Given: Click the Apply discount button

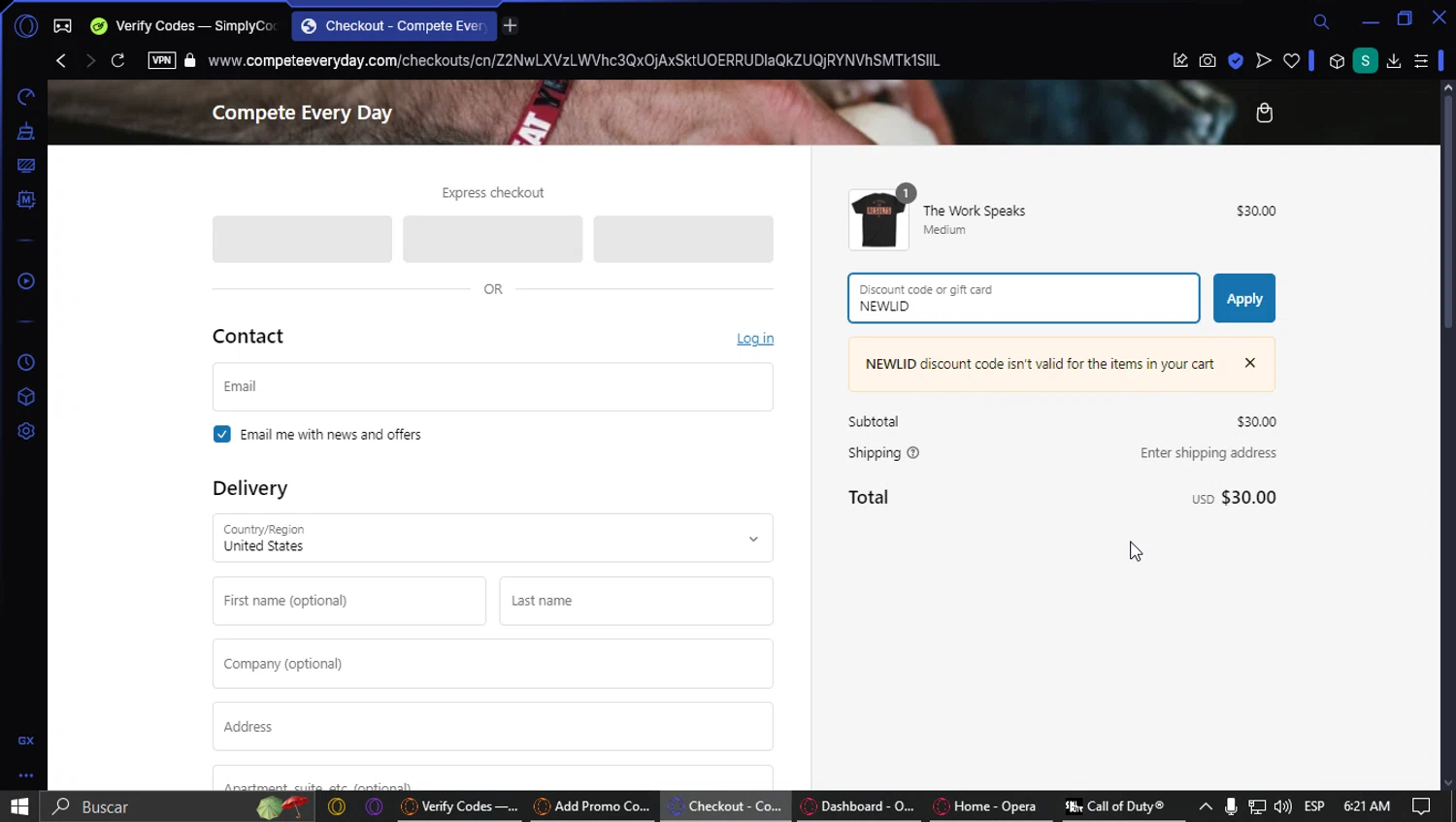Looking at the screenshot, I should 1243,298.
